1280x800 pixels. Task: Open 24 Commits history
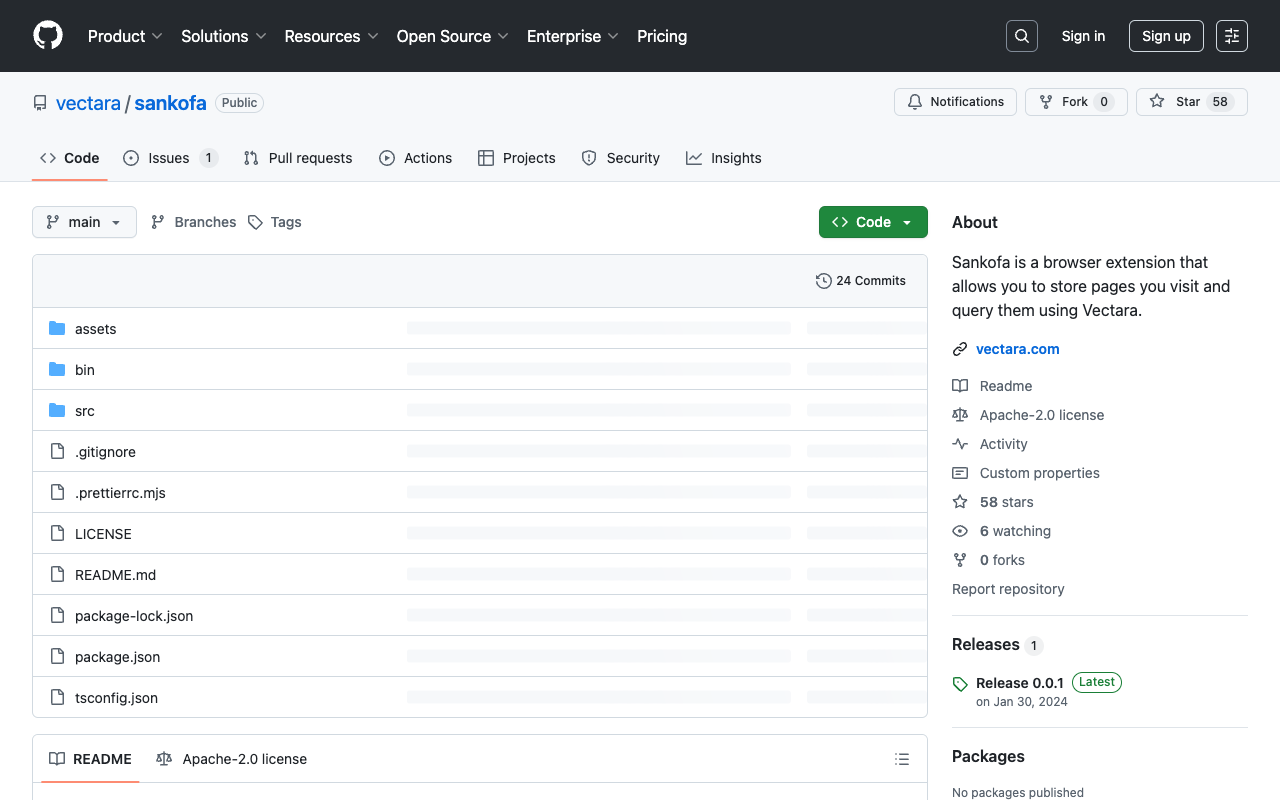(861, 281)
